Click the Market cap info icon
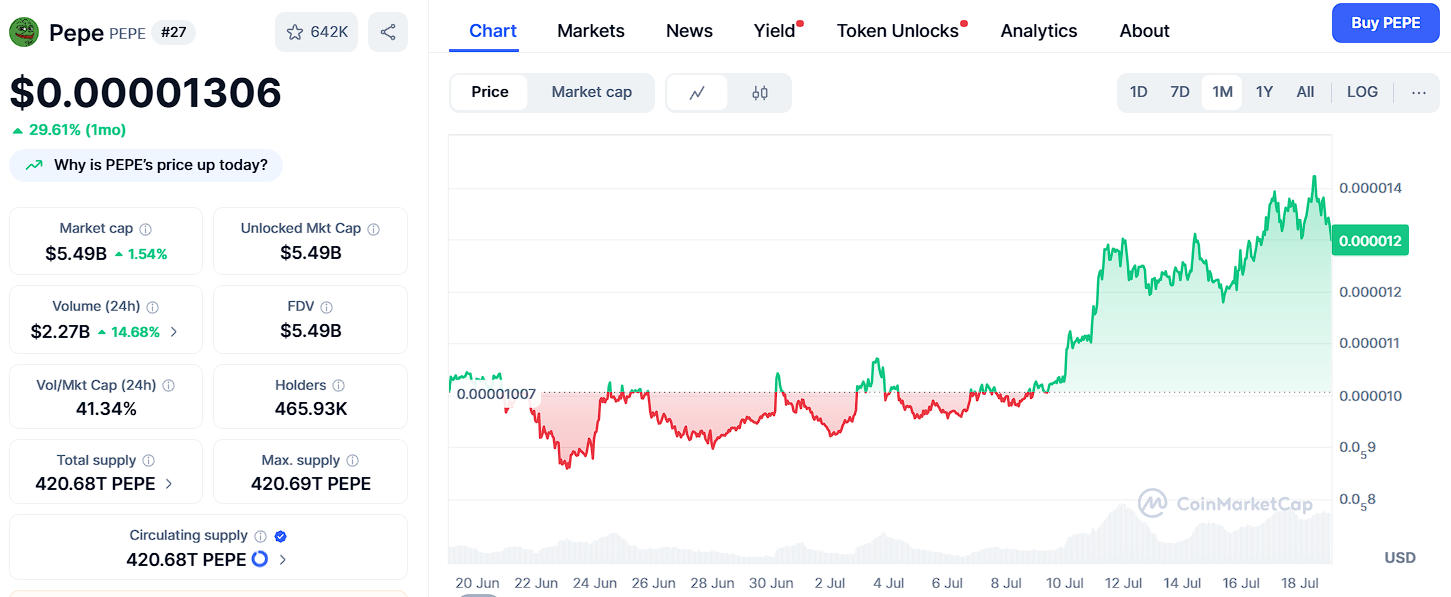The image size is (1451, 597). click(x=146, y=229)
